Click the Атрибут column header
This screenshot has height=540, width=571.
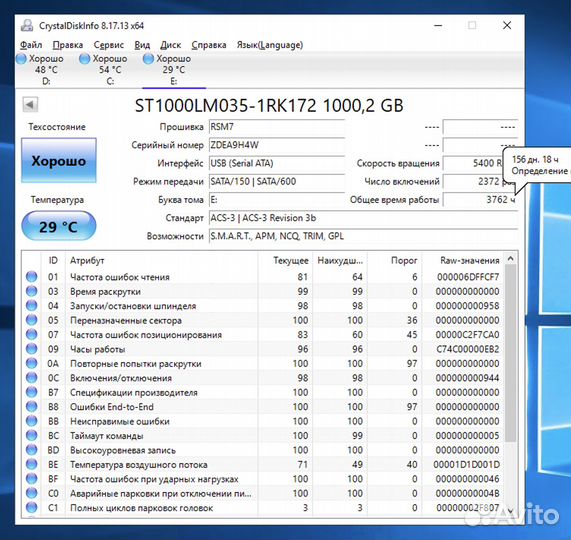coord(161,260)
